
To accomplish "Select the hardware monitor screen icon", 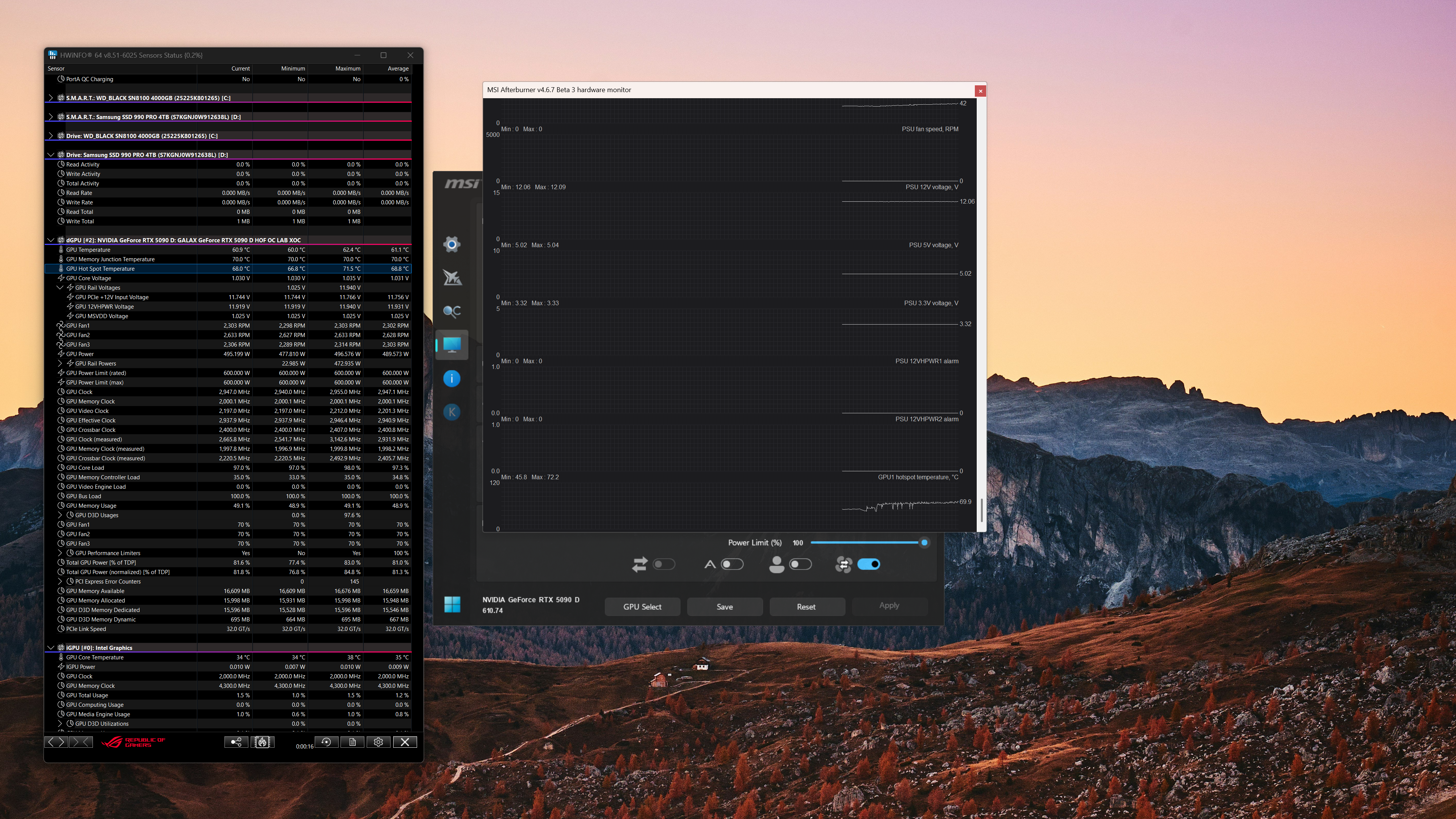I will click(x=452, y=344).
